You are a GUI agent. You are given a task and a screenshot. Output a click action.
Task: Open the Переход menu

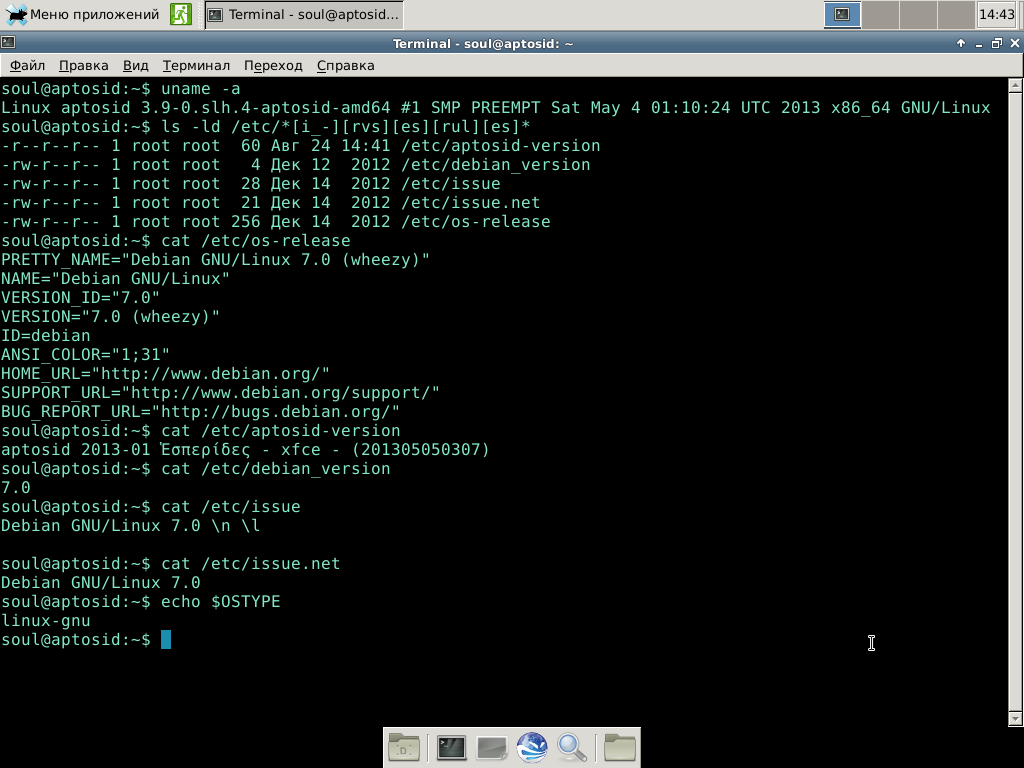coord(273,65)
